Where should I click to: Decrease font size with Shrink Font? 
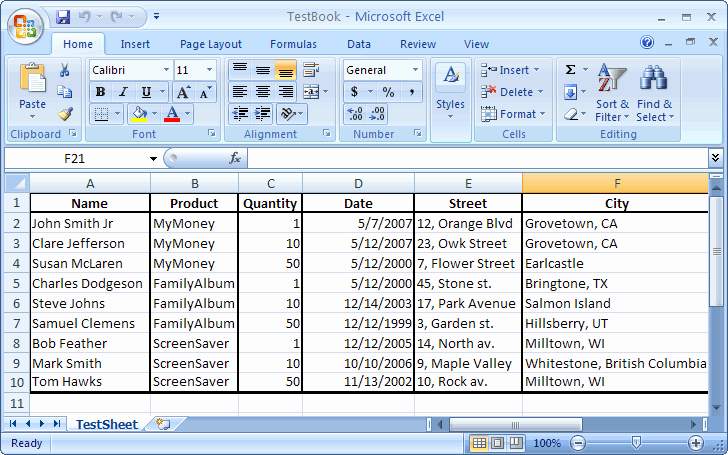click(205, 92)
